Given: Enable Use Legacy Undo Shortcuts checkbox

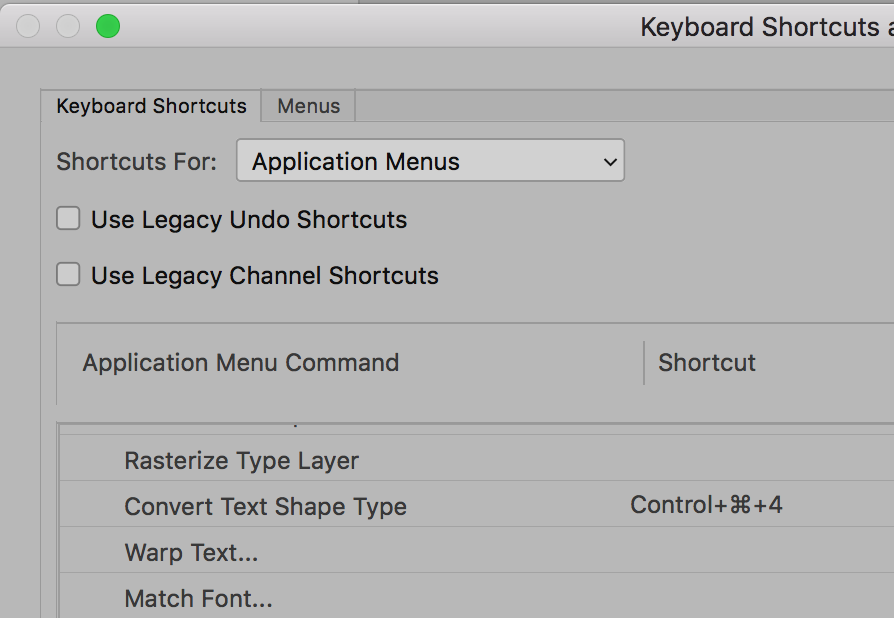Looking at the screenshot, I should click(68, 219).
